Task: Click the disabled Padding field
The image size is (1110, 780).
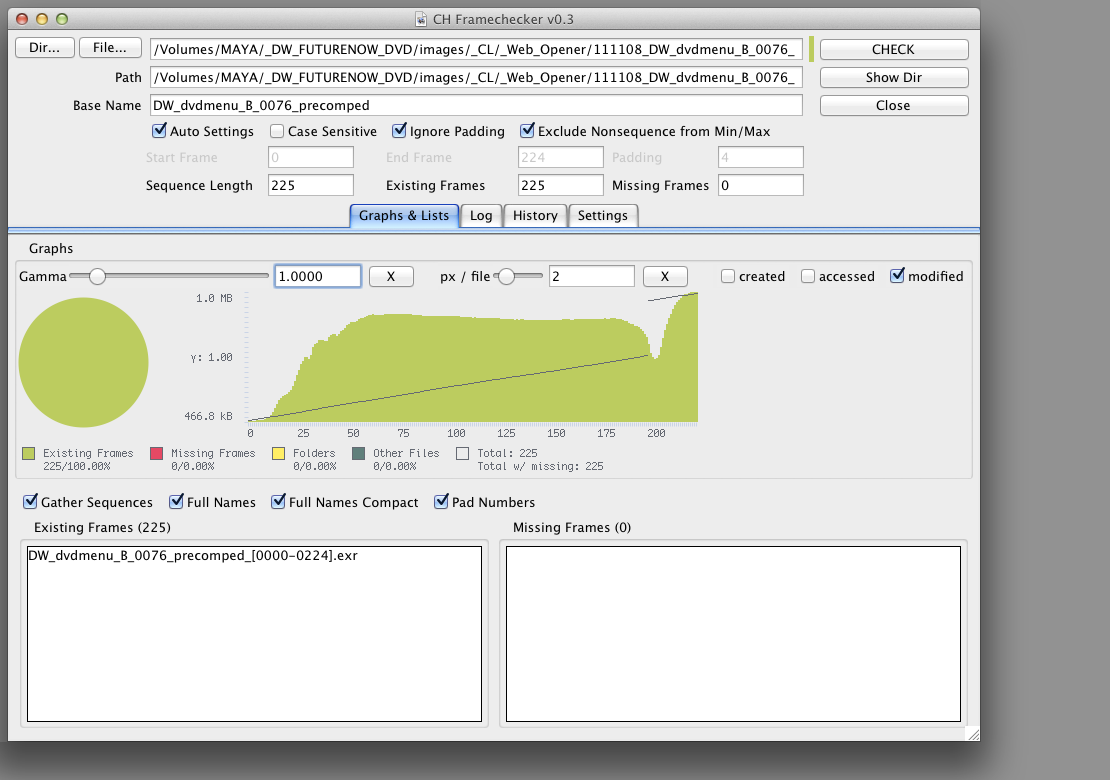Action: click(x=761, y=157)
